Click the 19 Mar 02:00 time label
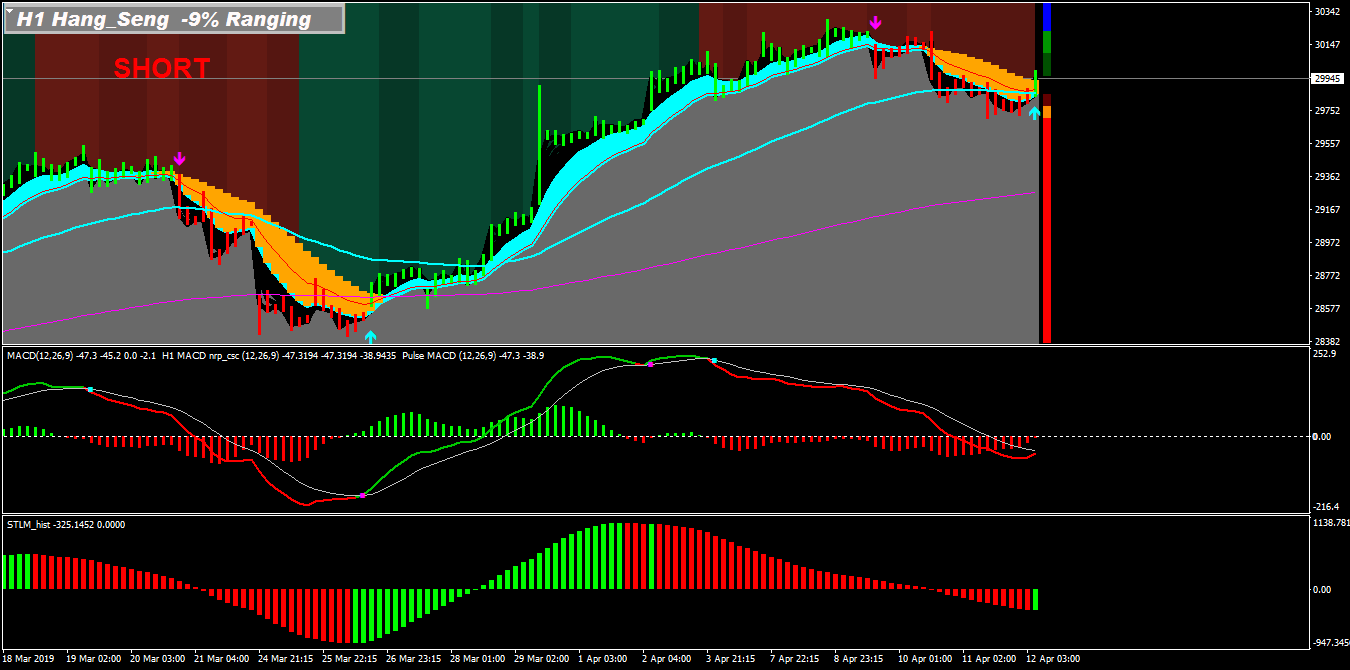 point(93,659)
